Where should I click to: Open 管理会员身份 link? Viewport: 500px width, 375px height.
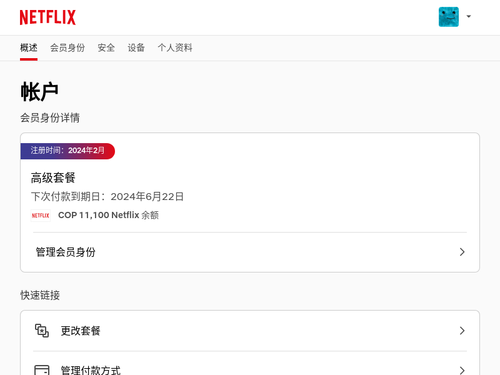tap(250, 252)
